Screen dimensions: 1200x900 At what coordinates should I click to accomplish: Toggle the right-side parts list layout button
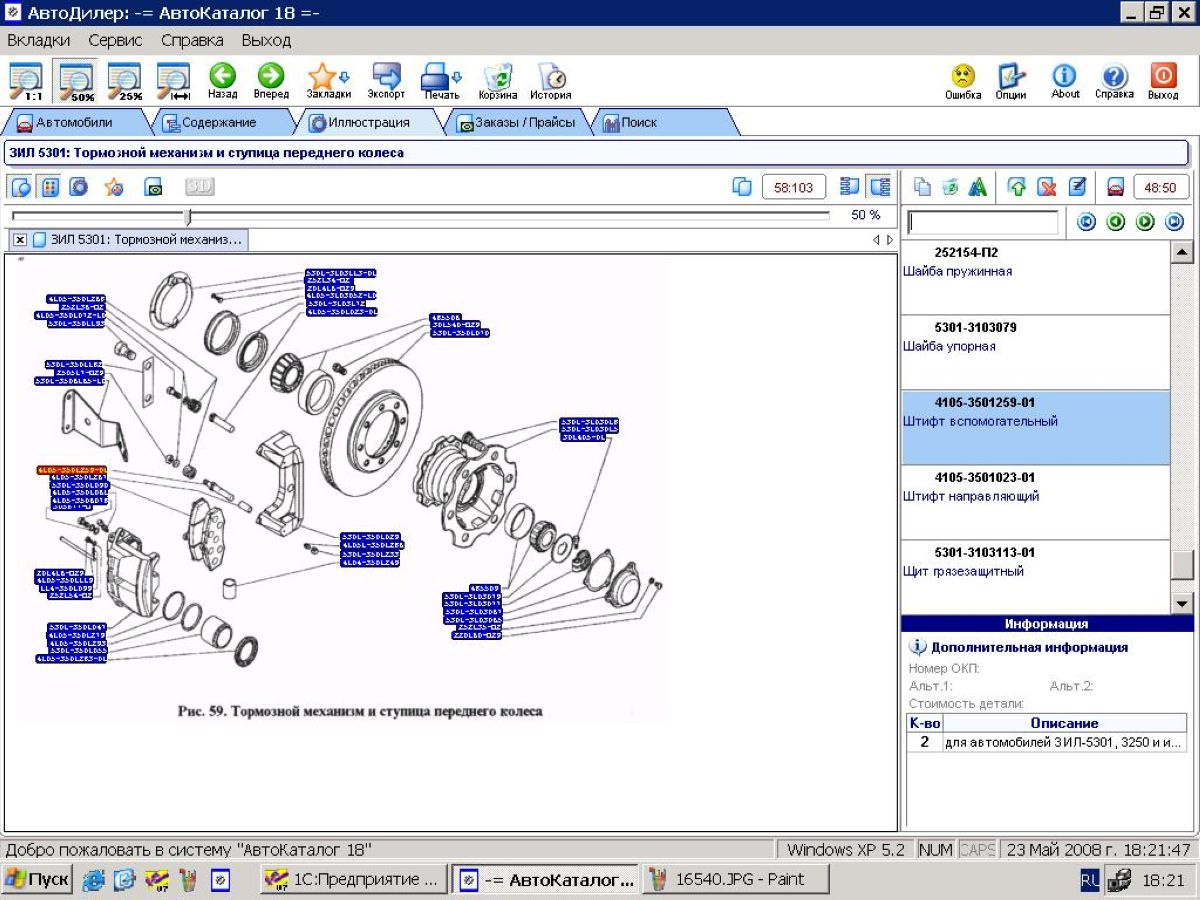click(x=880, y=187)
